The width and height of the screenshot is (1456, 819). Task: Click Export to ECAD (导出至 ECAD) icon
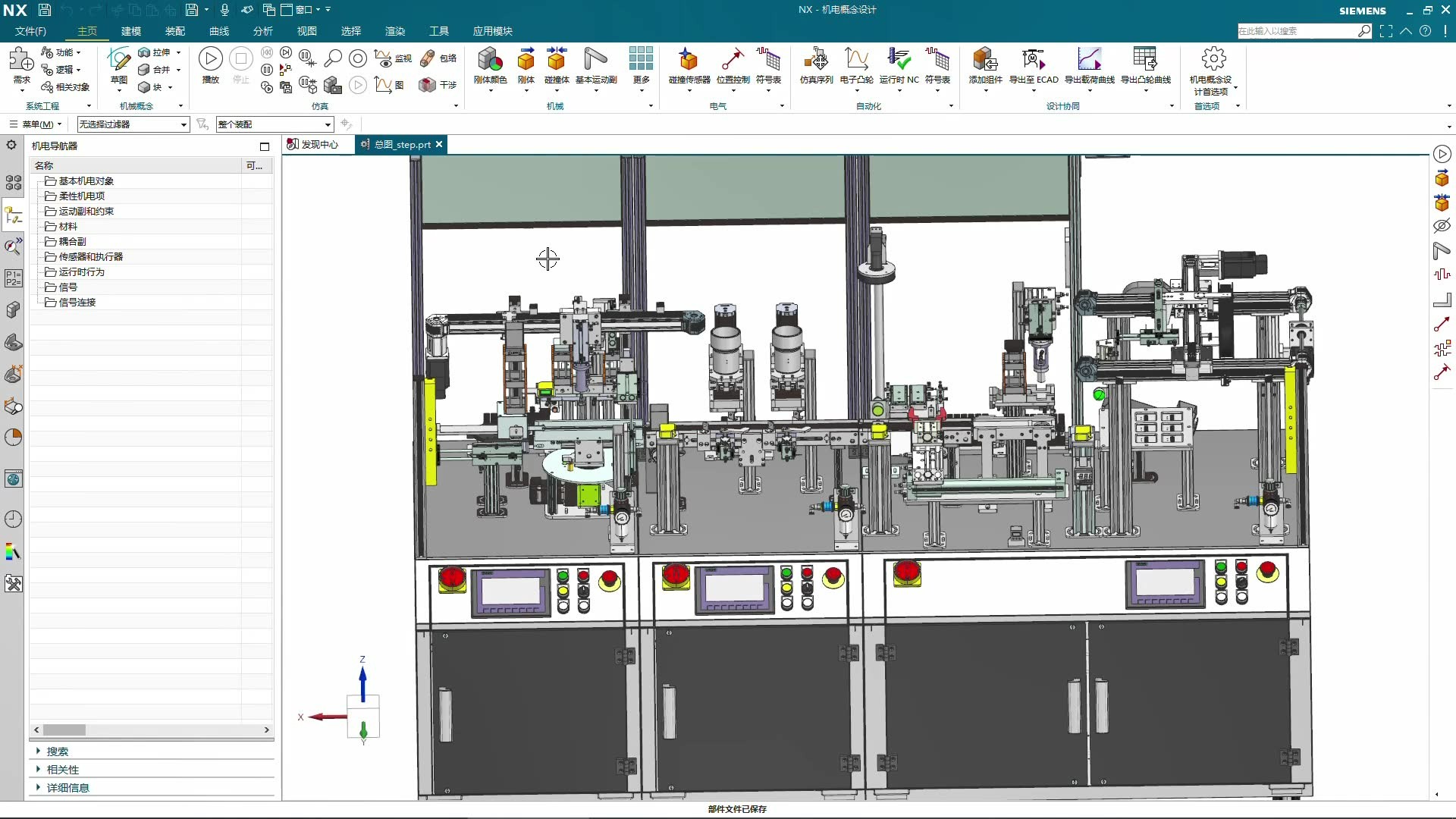[x=1033, y=60]
